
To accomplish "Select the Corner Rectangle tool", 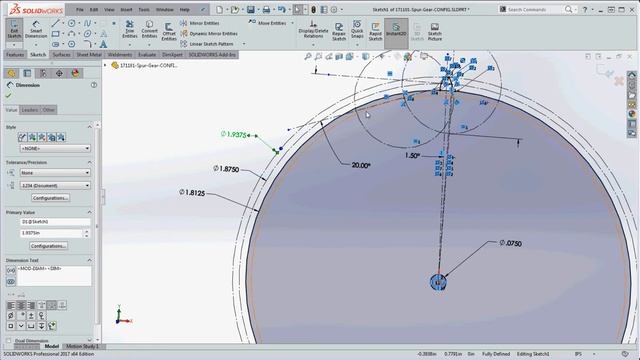I will click(x=56, y=33).
